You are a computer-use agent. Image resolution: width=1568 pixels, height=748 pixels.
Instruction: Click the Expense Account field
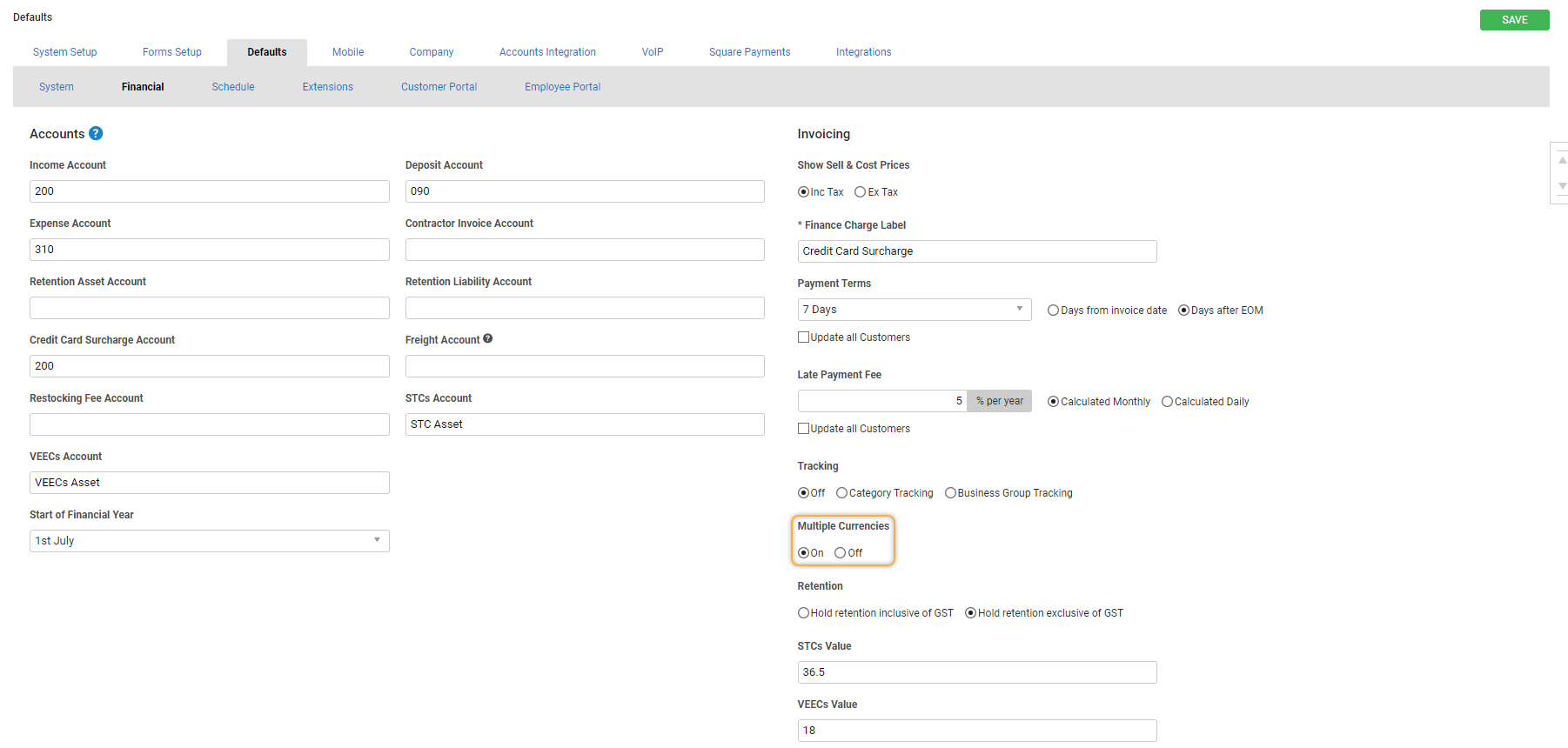(209, 250)
